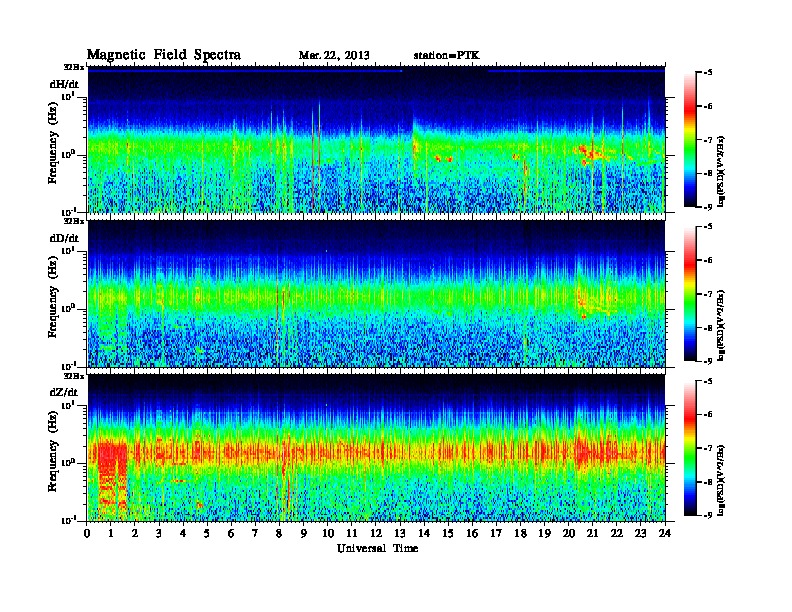Click the hour 7 tick label on the time axis
The width and height of the screenshot is (792, 612).
tap(255, 534)
